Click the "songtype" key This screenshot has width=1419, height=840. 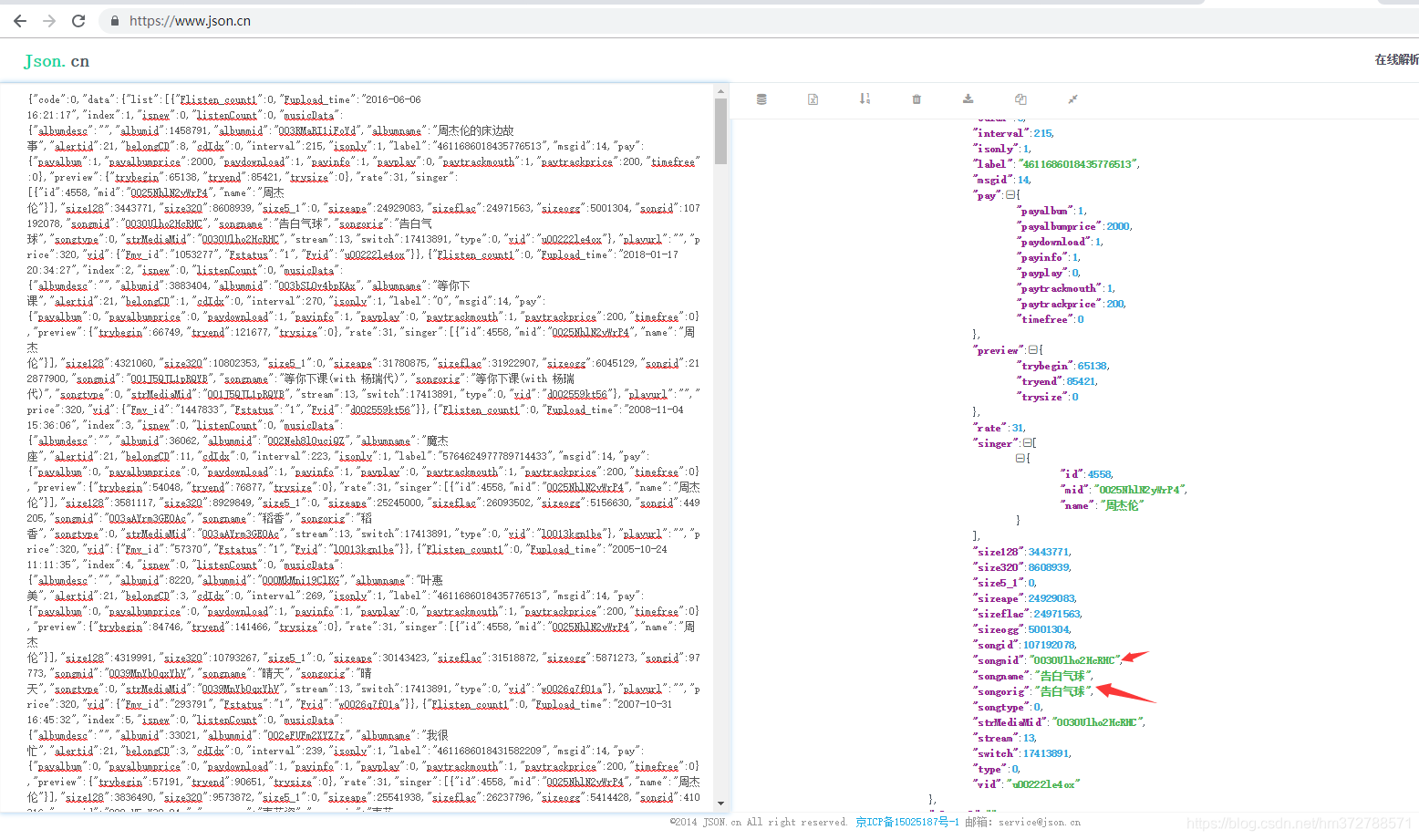point(1000,707)
